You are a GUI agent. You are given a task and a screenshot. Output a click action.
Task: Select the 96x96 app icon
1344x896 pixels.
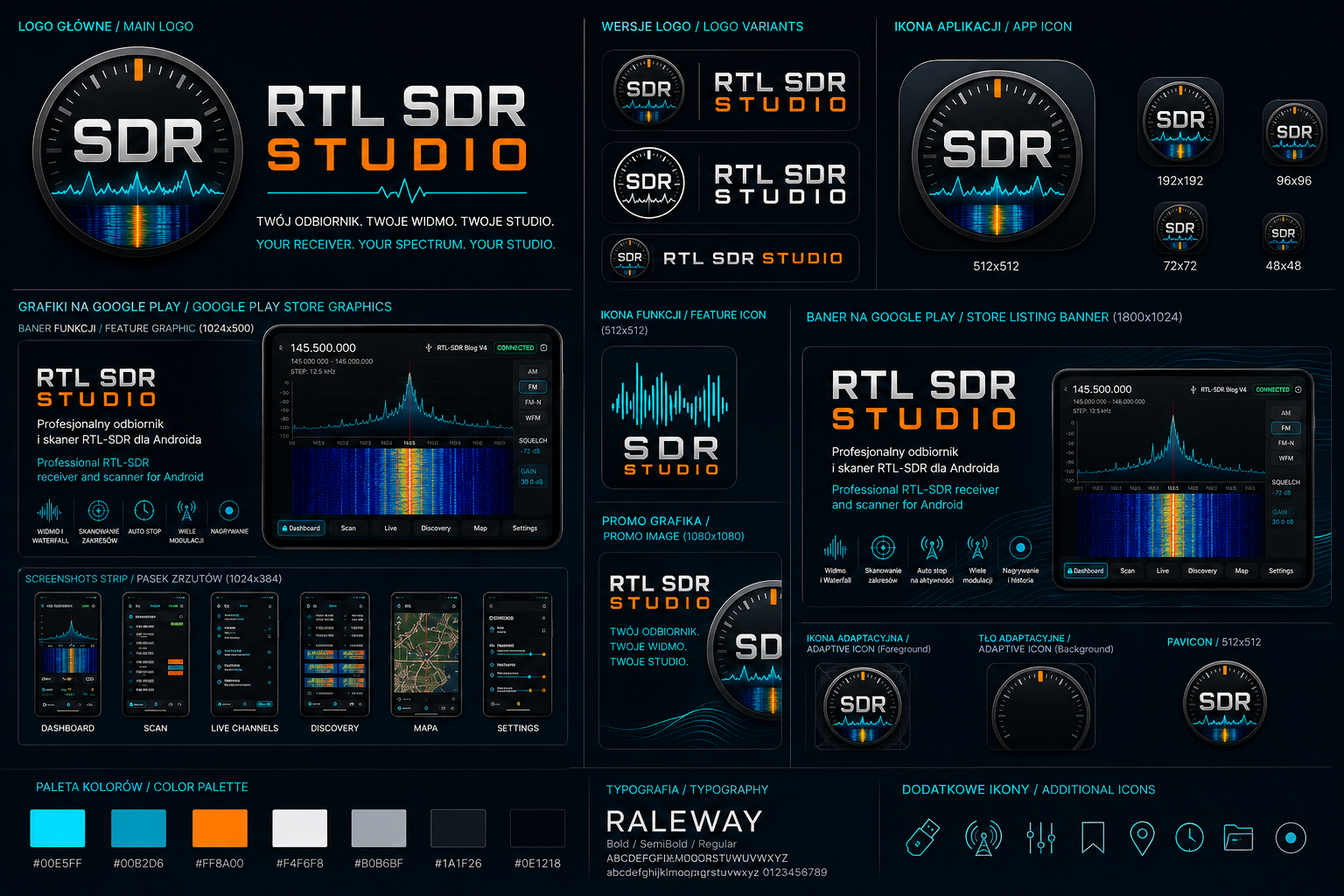(x=1294, y=132)
